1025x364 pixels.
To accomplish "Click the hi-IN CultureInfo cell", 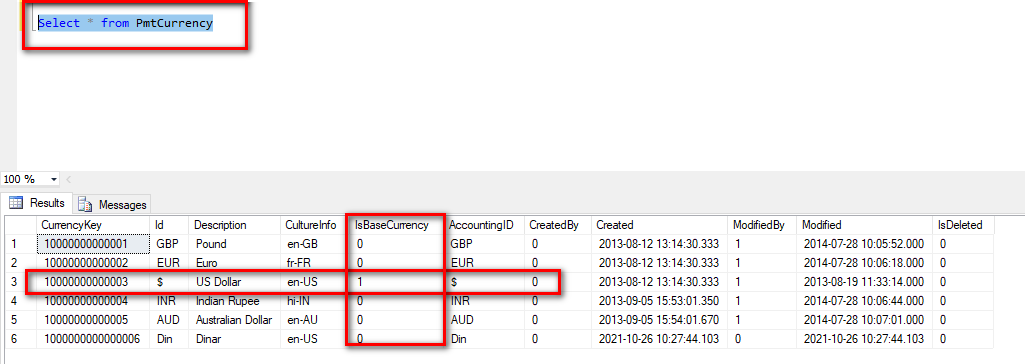I will coord(313,301).
